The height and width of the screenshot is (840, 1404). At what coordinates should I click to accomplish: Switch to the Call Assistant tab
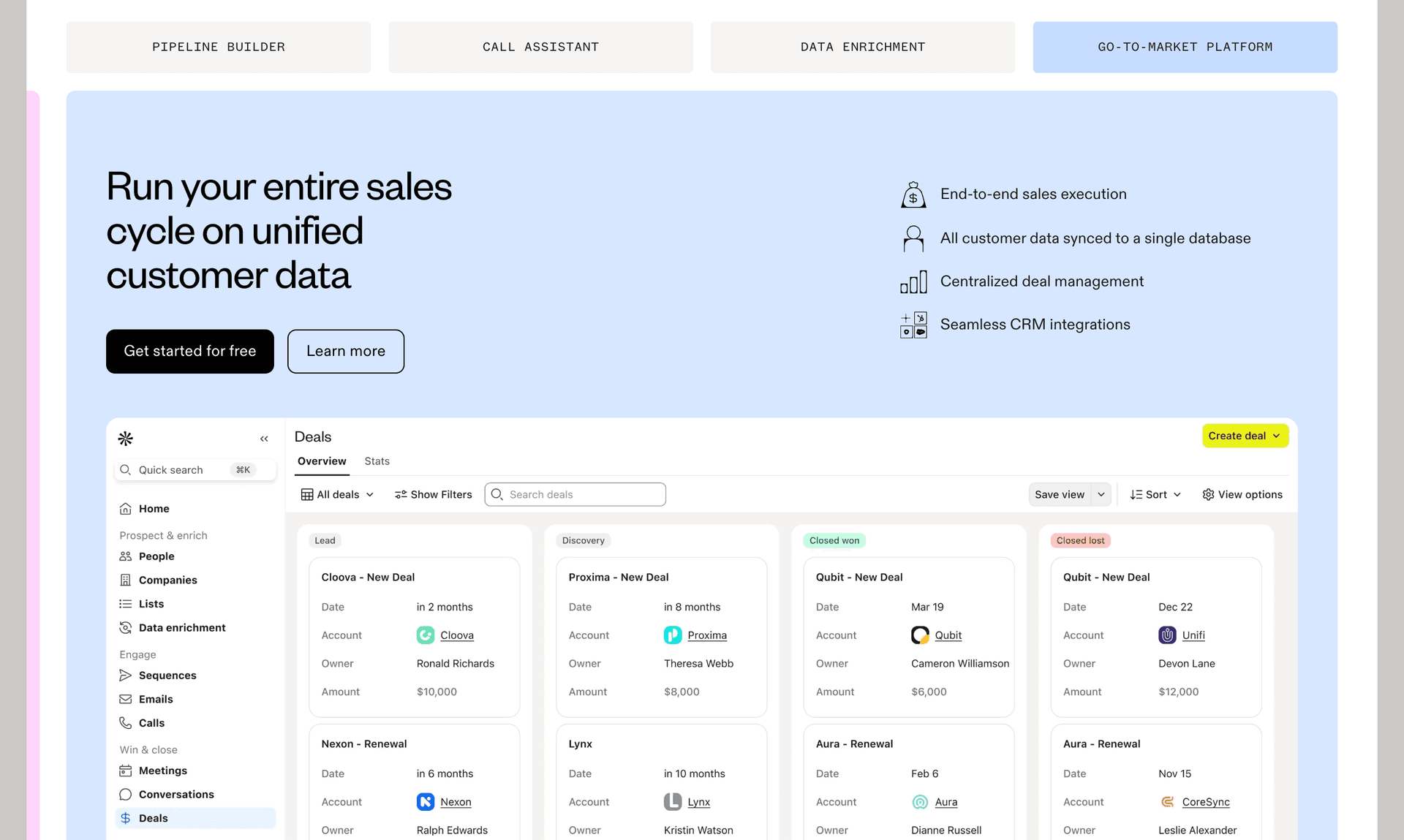click(x=540, y=47)
